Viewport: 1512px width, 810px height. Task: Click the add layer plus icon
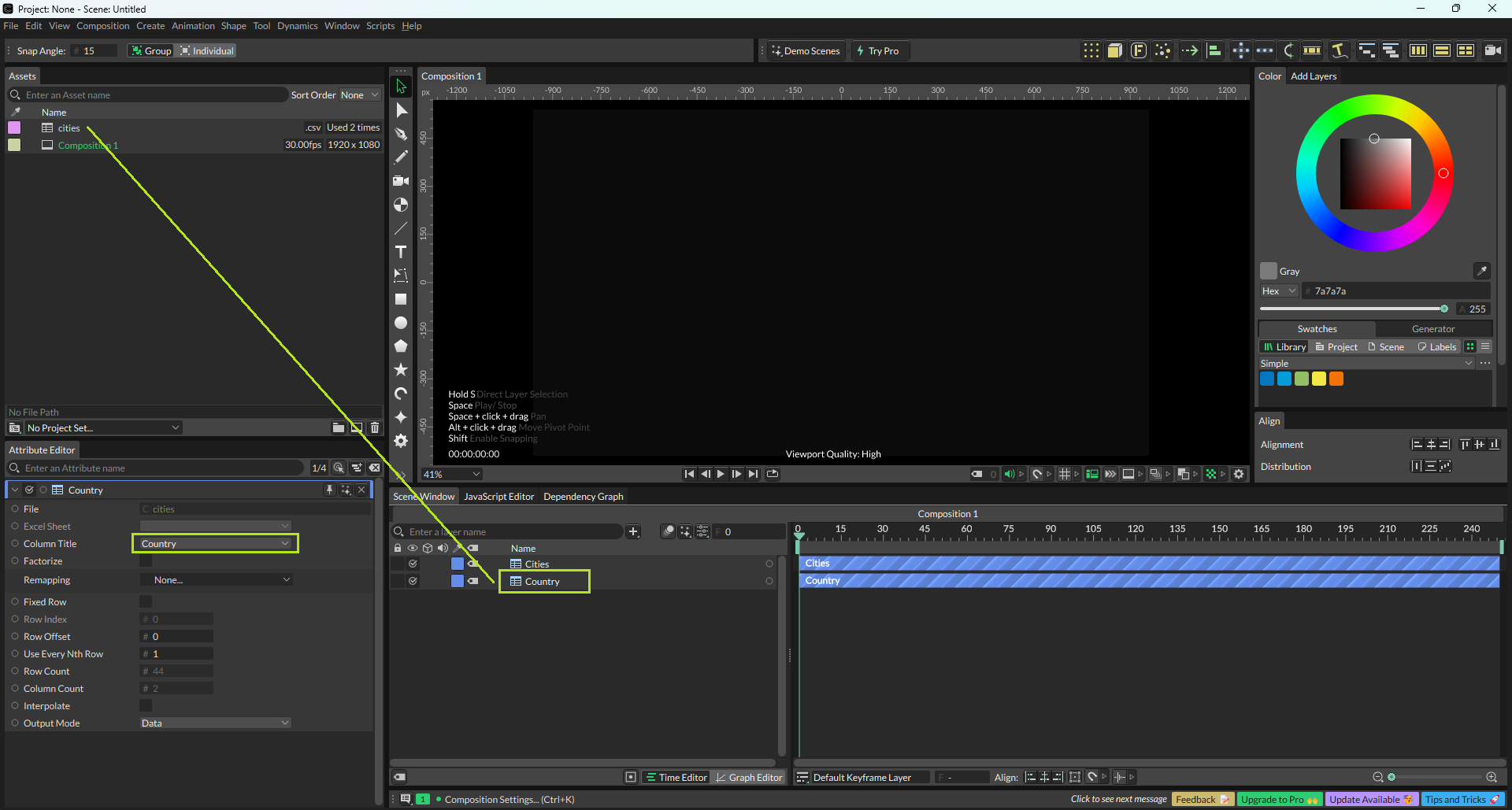(x=633, y=532)
